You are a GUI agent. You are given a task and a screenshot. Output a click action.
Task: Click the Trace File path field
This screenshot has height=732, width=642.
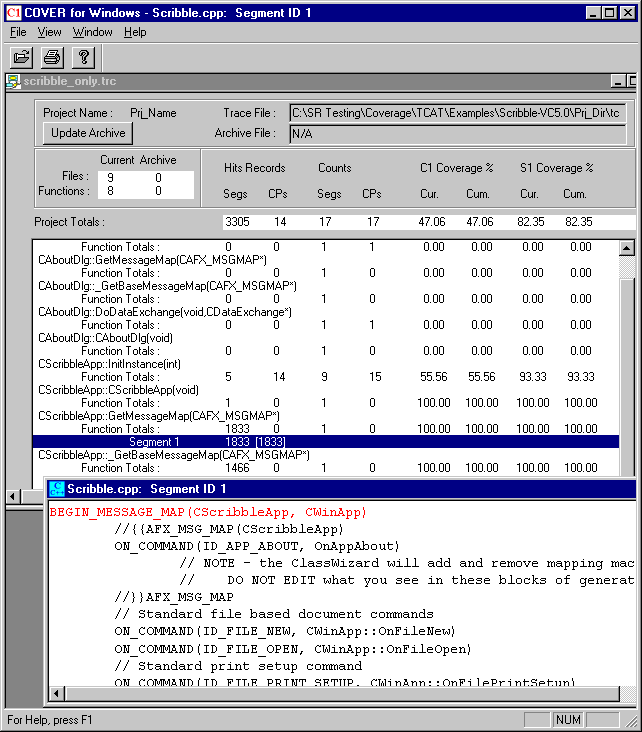click(x=460, y=113)
